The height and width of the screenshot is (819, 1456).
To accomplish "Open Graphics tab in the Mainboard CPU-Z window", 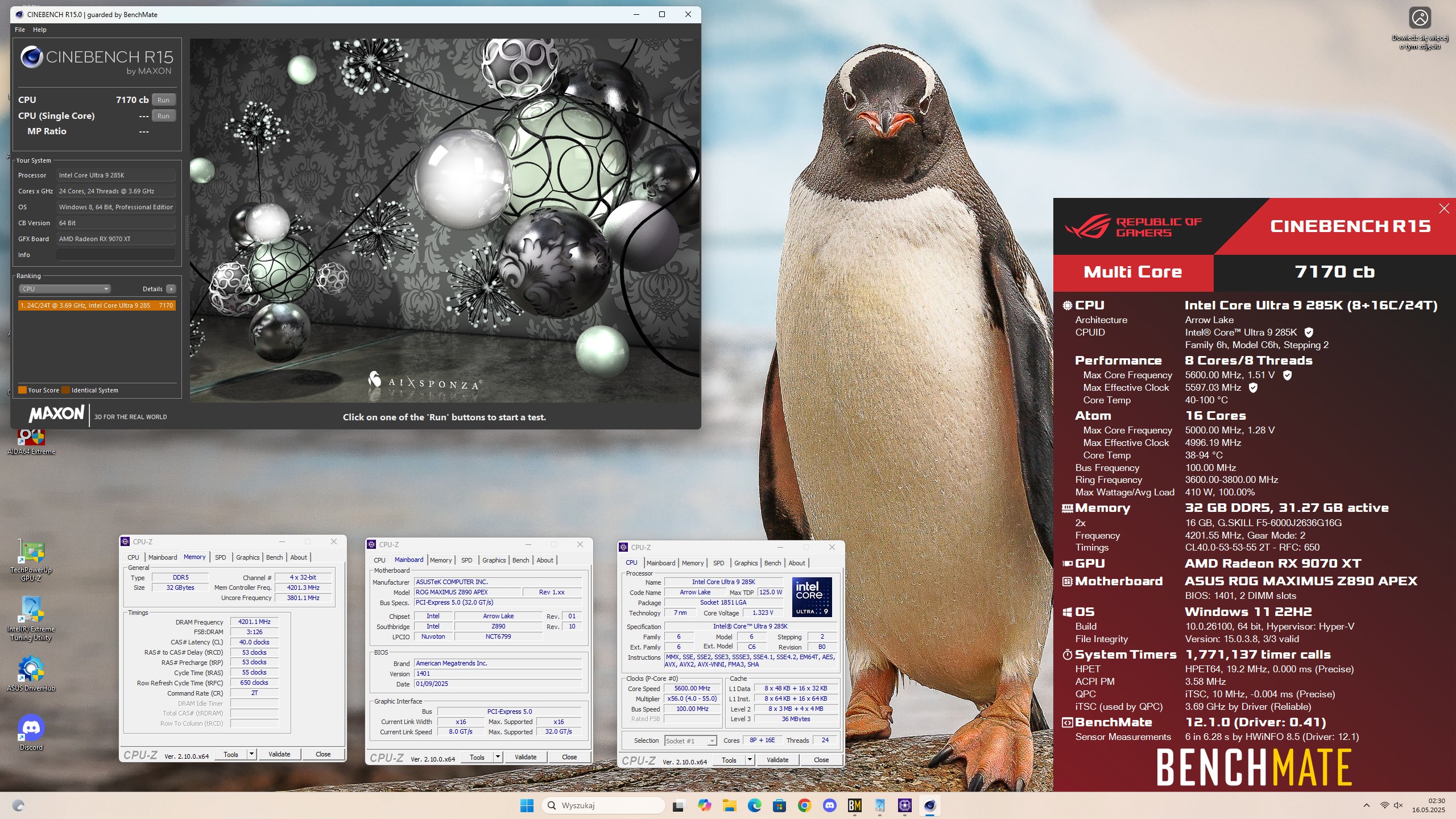I will (x=494, y=560).
